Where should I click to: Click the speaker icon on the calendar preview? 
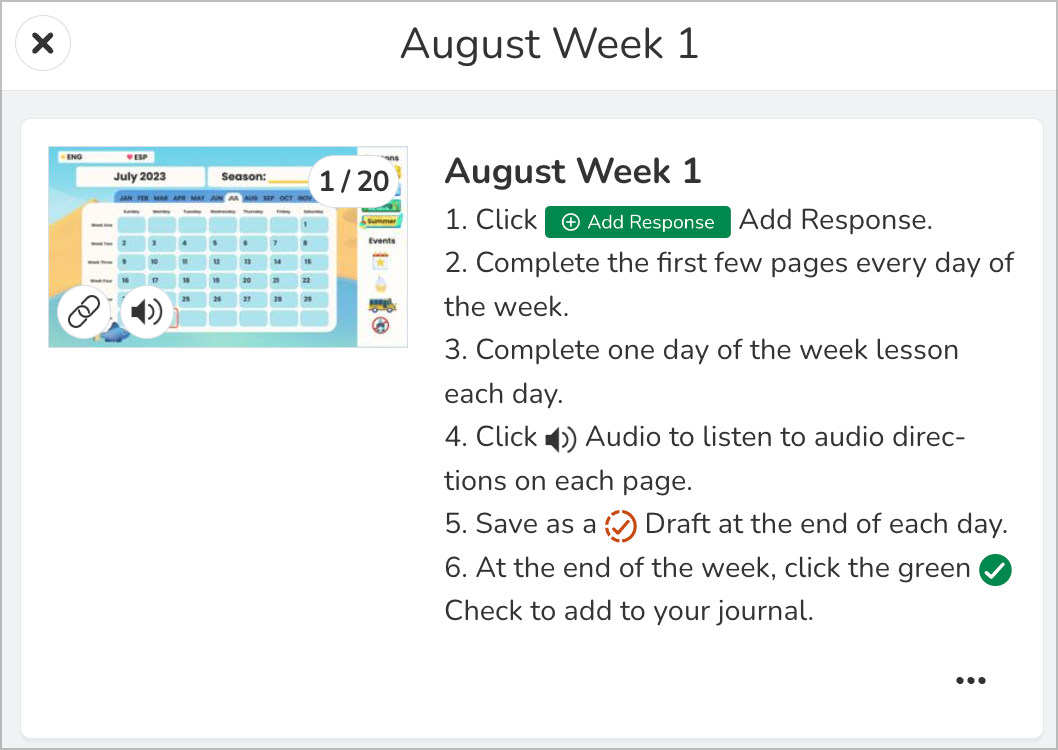pyautogui.click(x=146, y=310)
